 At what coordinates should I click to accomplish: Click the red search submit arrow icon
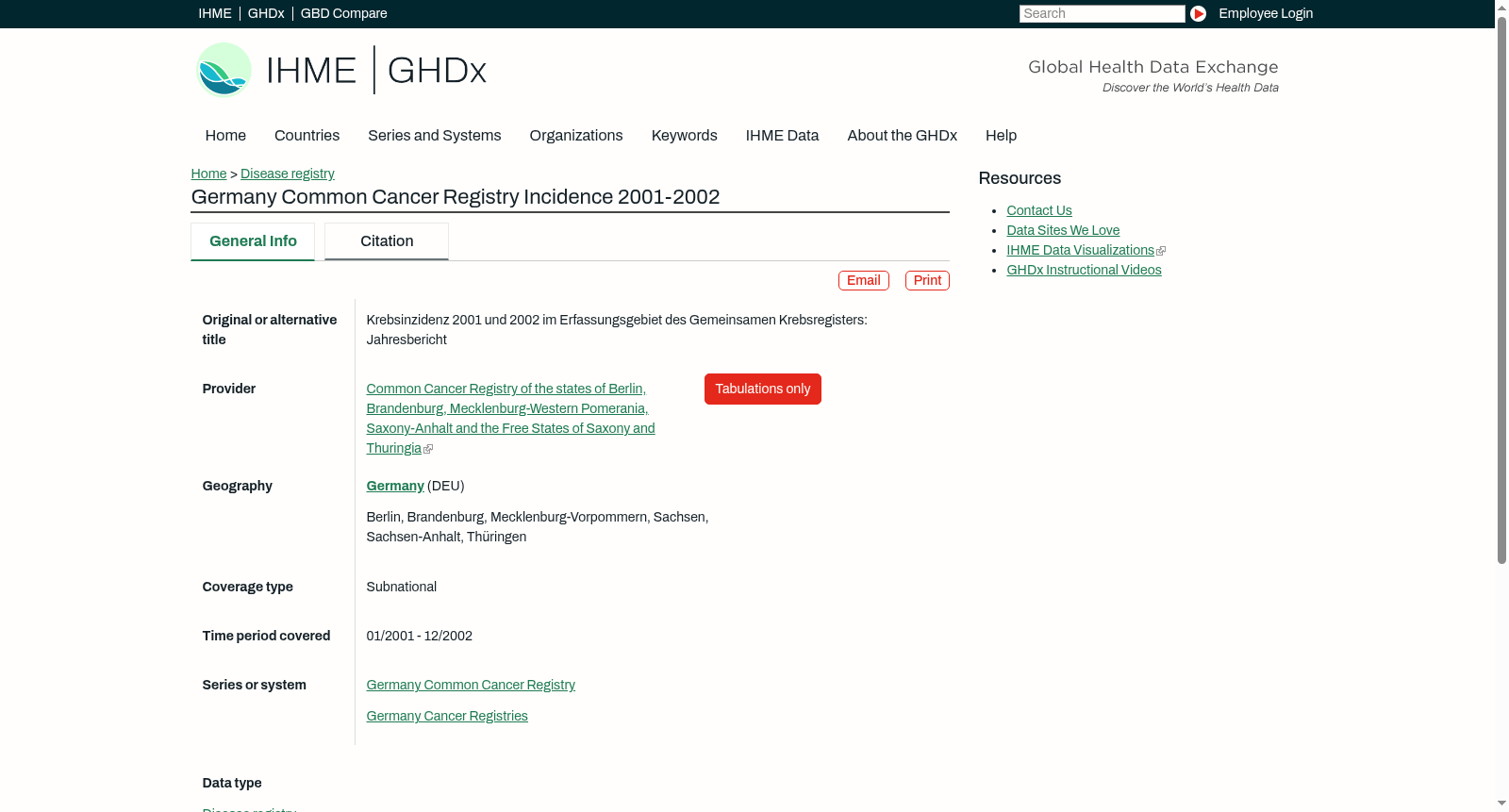pos(1198,13)
